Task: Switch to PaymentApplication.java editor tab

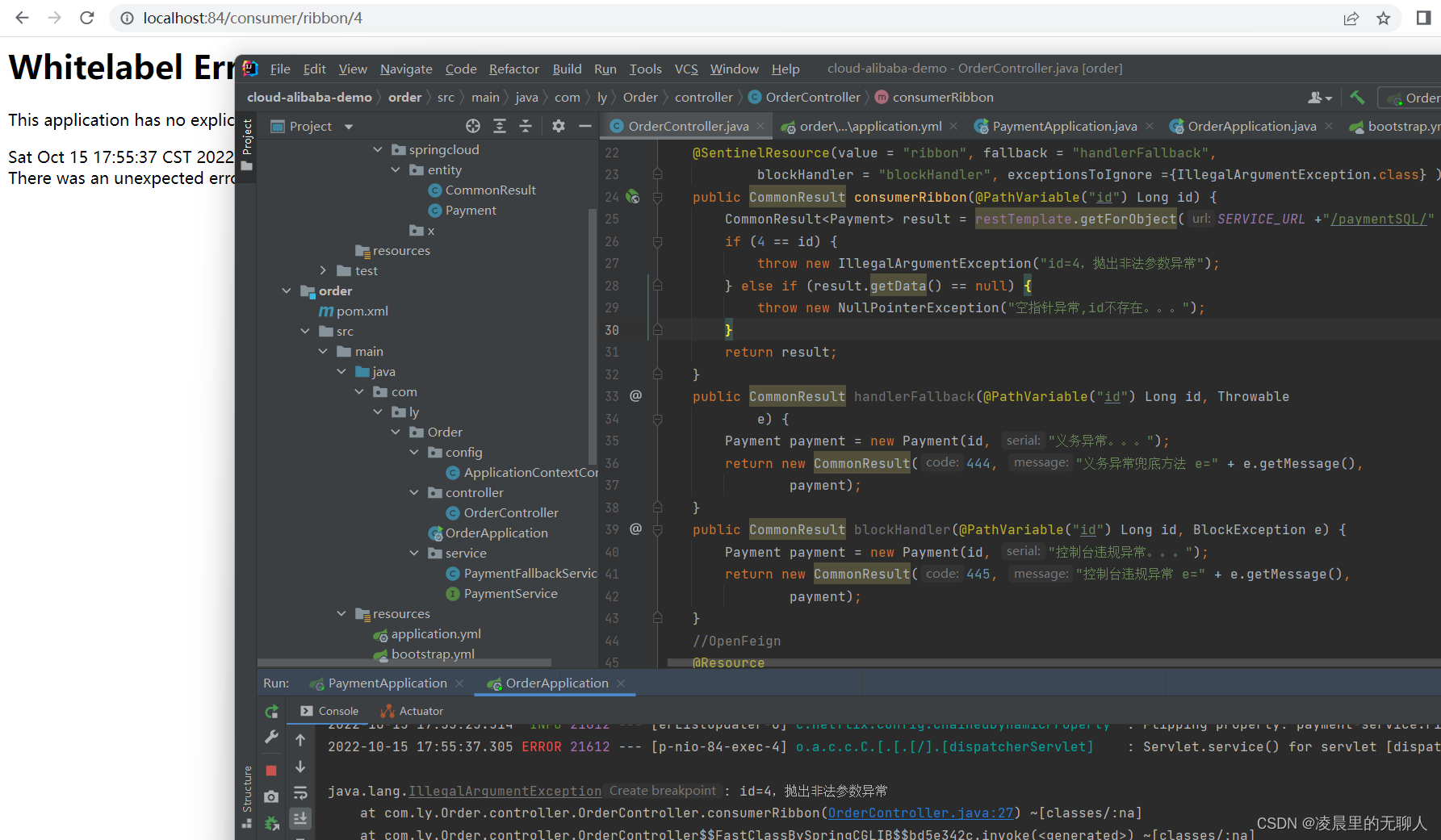Action: [1064, 126]
